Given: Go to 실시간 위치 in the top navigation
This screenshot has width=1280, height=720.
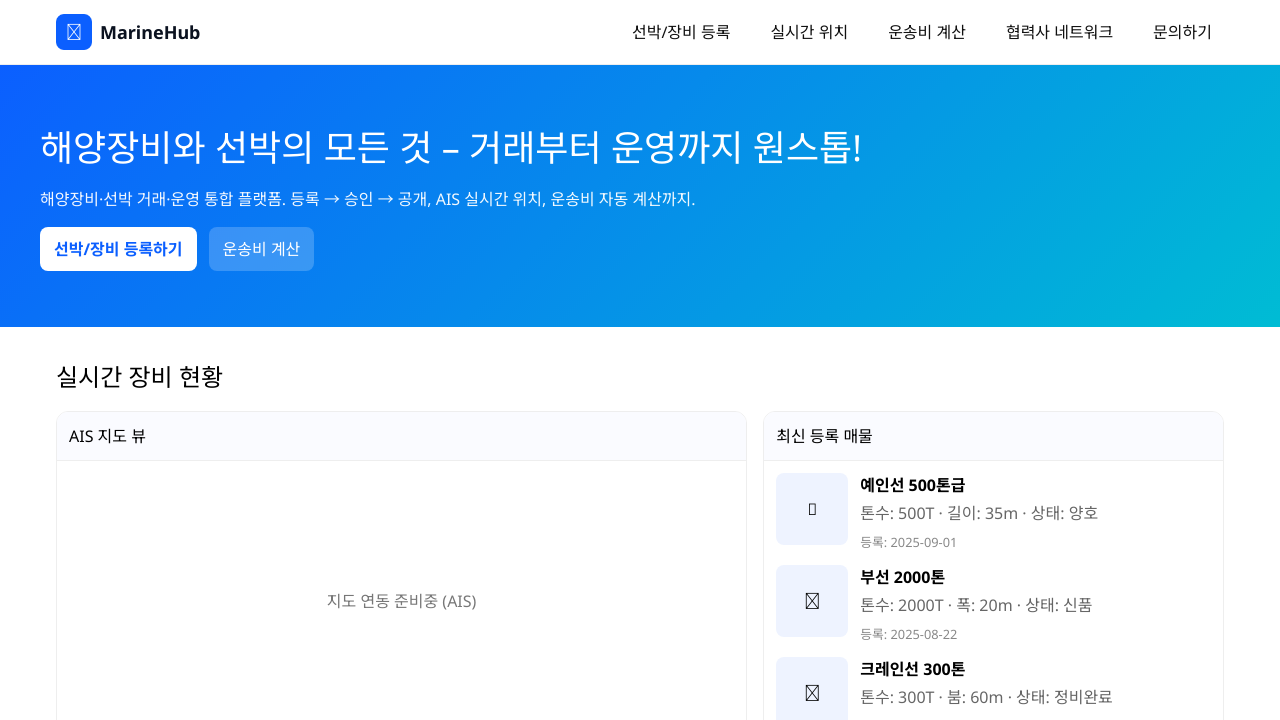Looking at the screenshot, I should tap(809, 32).
